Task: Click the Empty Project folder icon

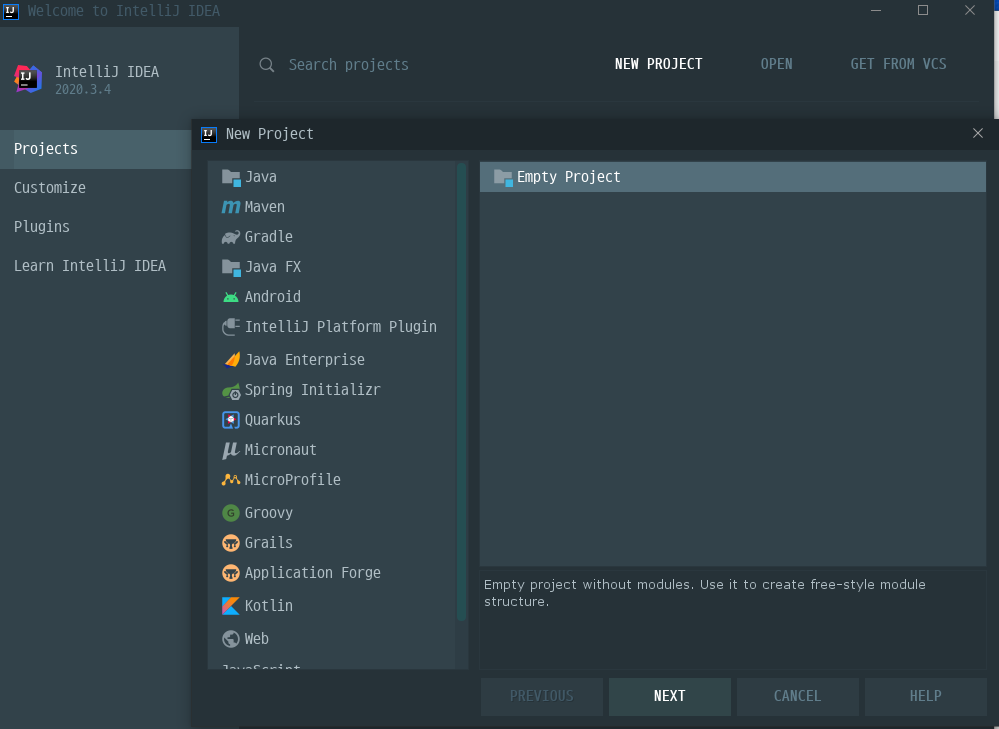Action: pyautogui.click(x=503, y=178)
